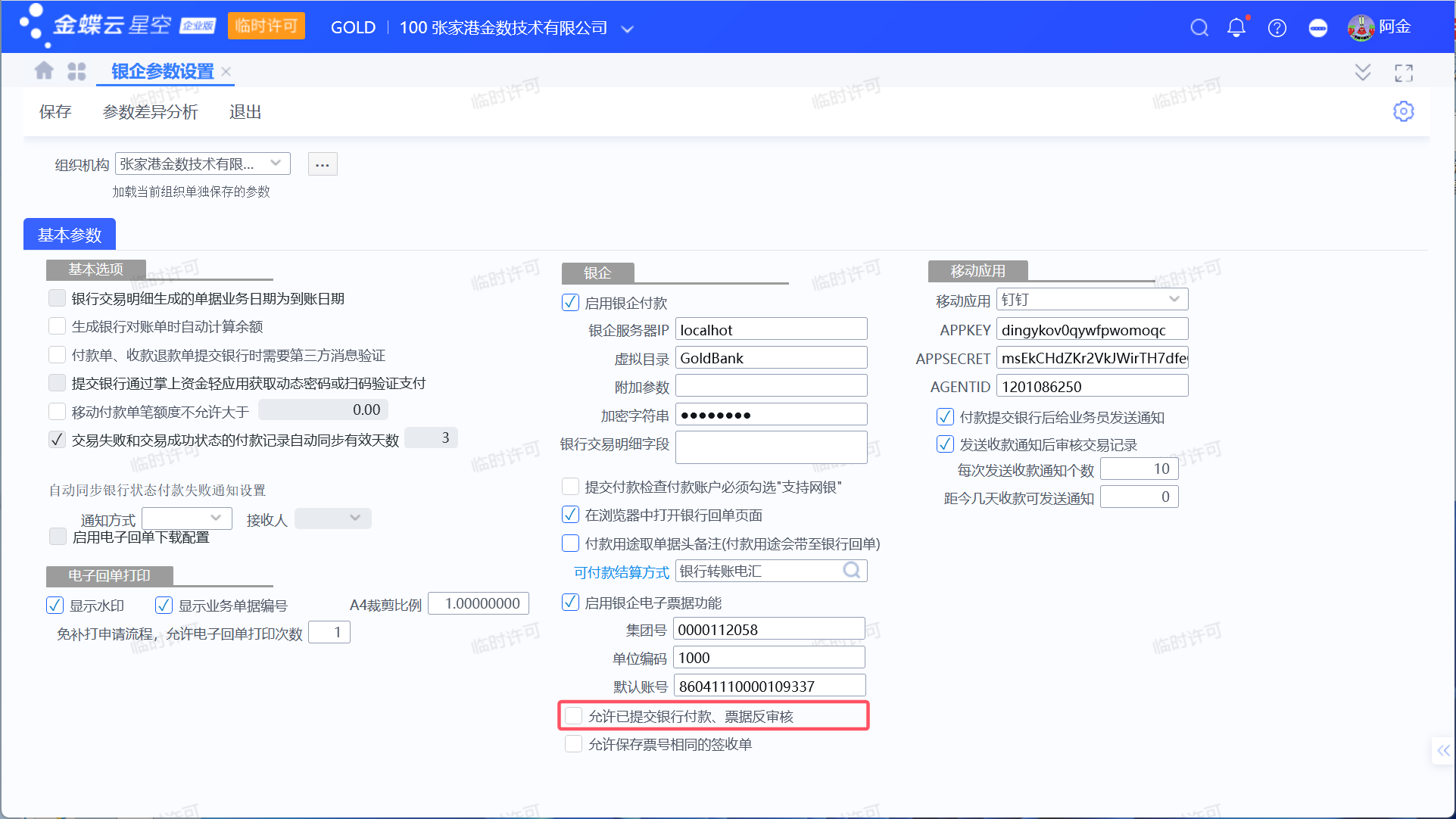Image resolution: width=1456 pixels, height=819 pixels.
Task: Toggle fullscreen expand icon
Action: tap(1404, 73)
